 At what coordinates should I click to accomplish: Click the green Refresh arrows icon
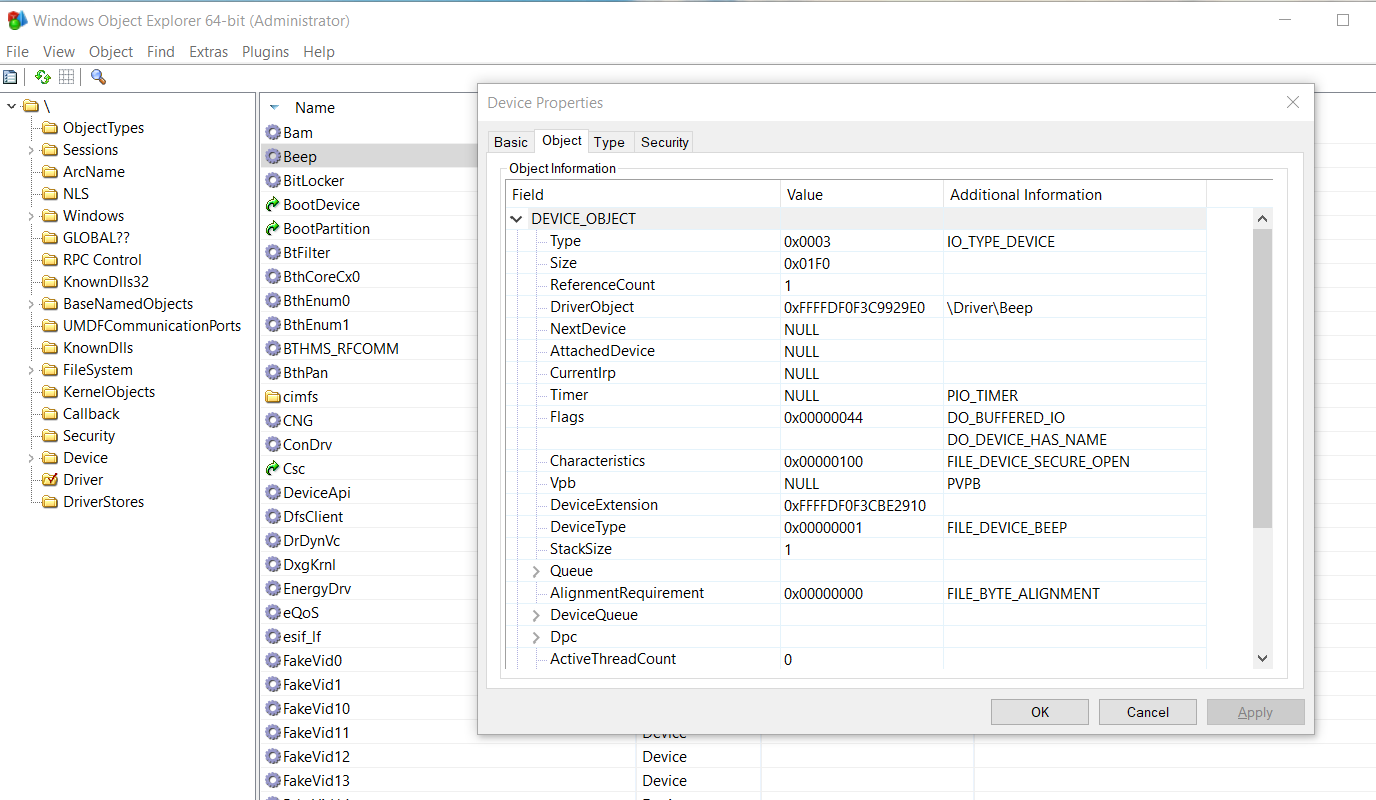[x=42, y=77]
